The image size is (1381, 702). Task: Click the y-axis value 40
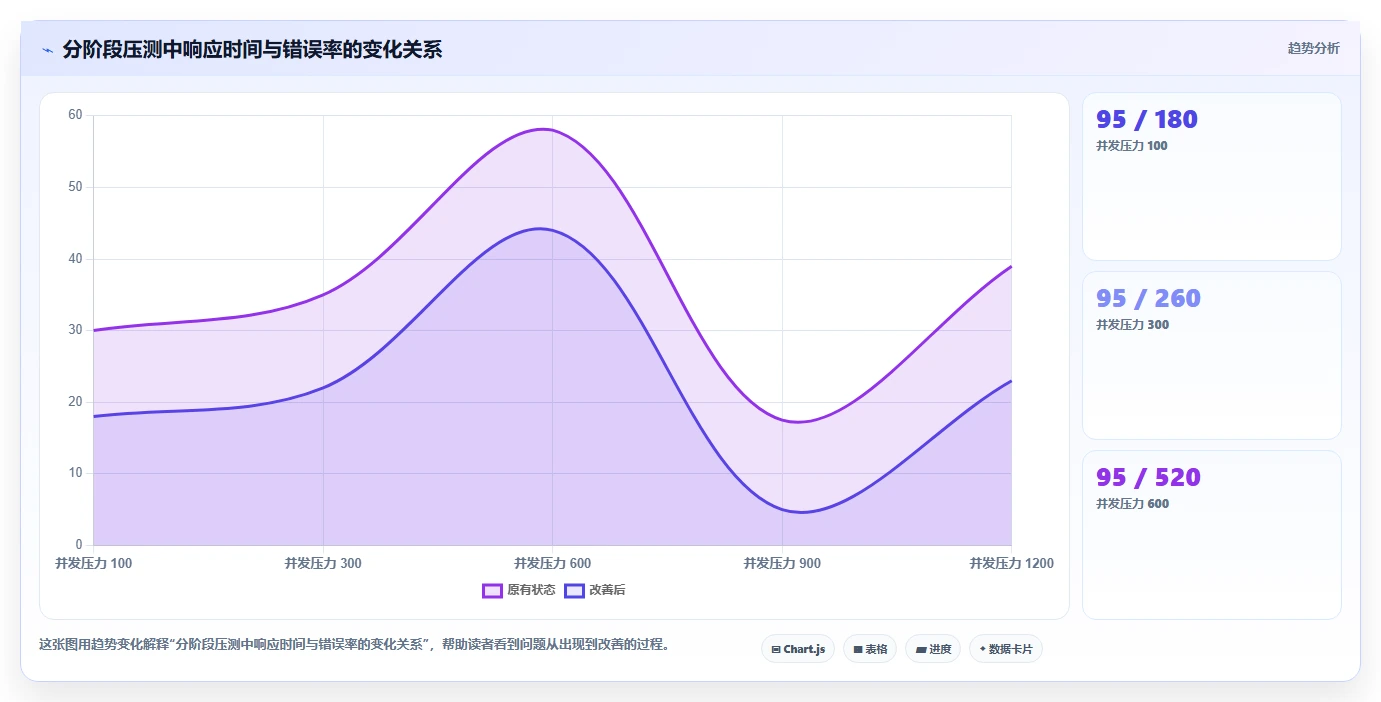click(x=75, y=259)
